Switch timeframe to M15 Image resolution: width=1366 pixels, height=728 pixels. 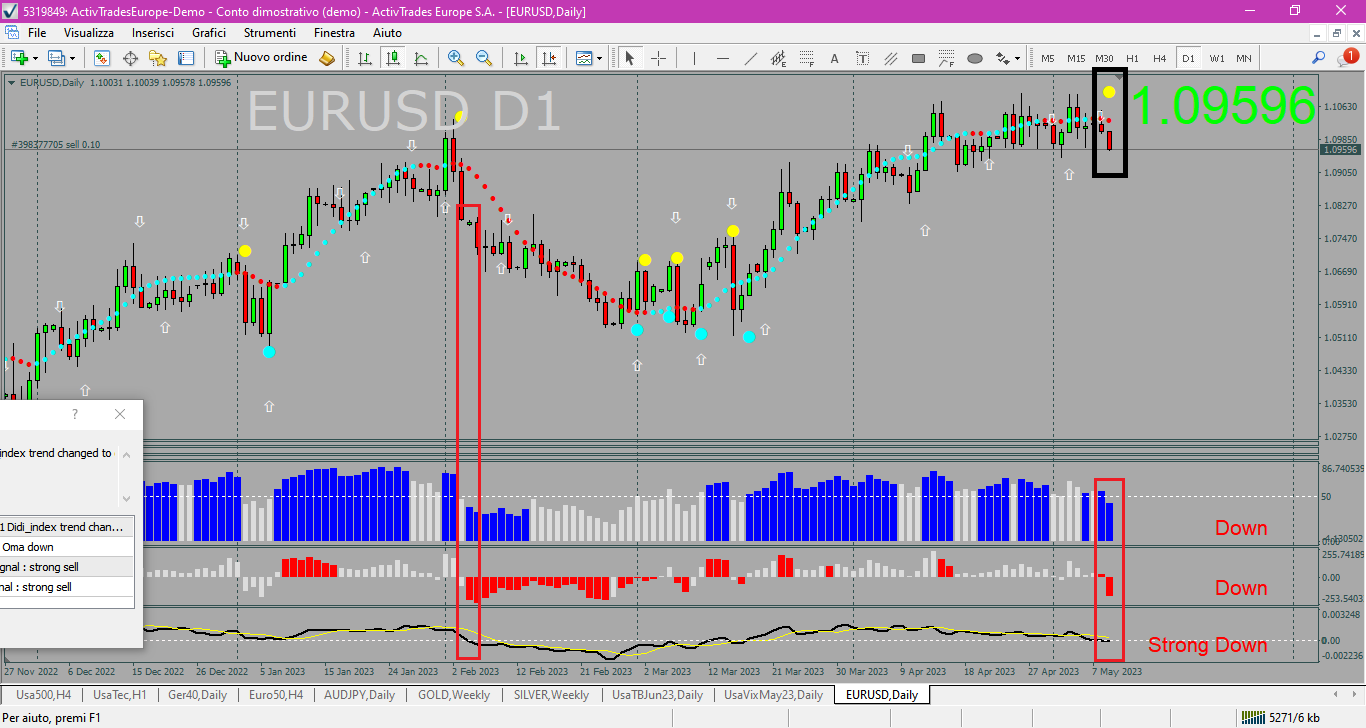point(1076,58)
